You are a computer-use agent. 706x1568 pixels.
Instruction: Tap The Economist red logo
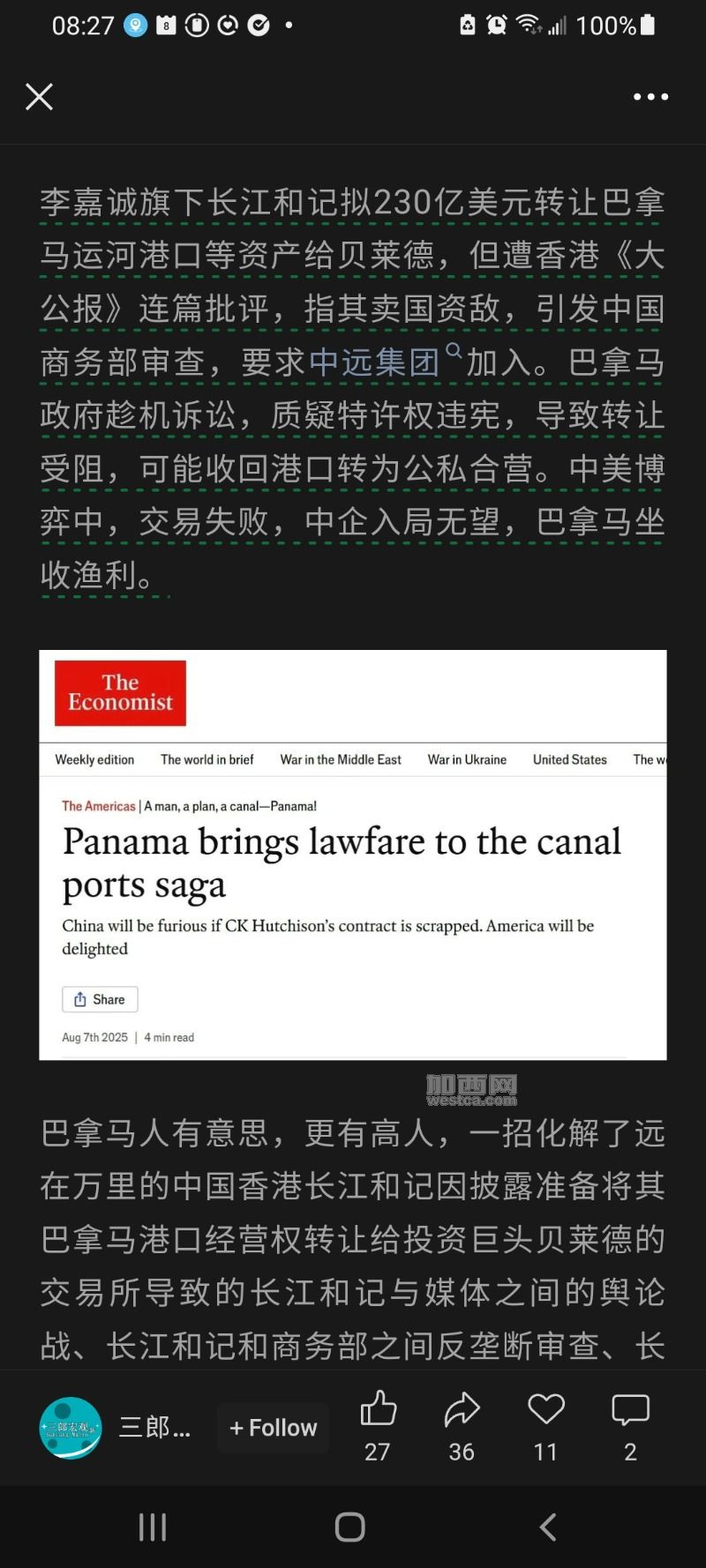pyautogui.click(x=120, y=693)
